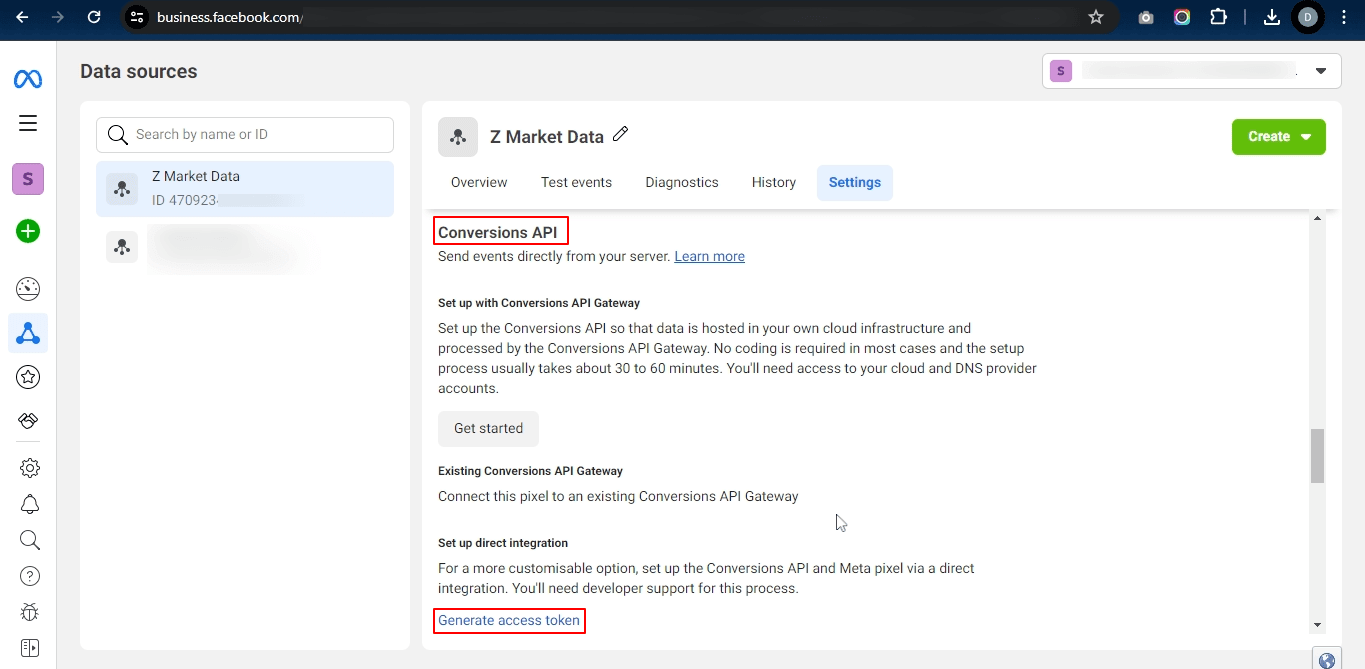Open the help question mark icon

pyautogui.click(x=30, y=576)
